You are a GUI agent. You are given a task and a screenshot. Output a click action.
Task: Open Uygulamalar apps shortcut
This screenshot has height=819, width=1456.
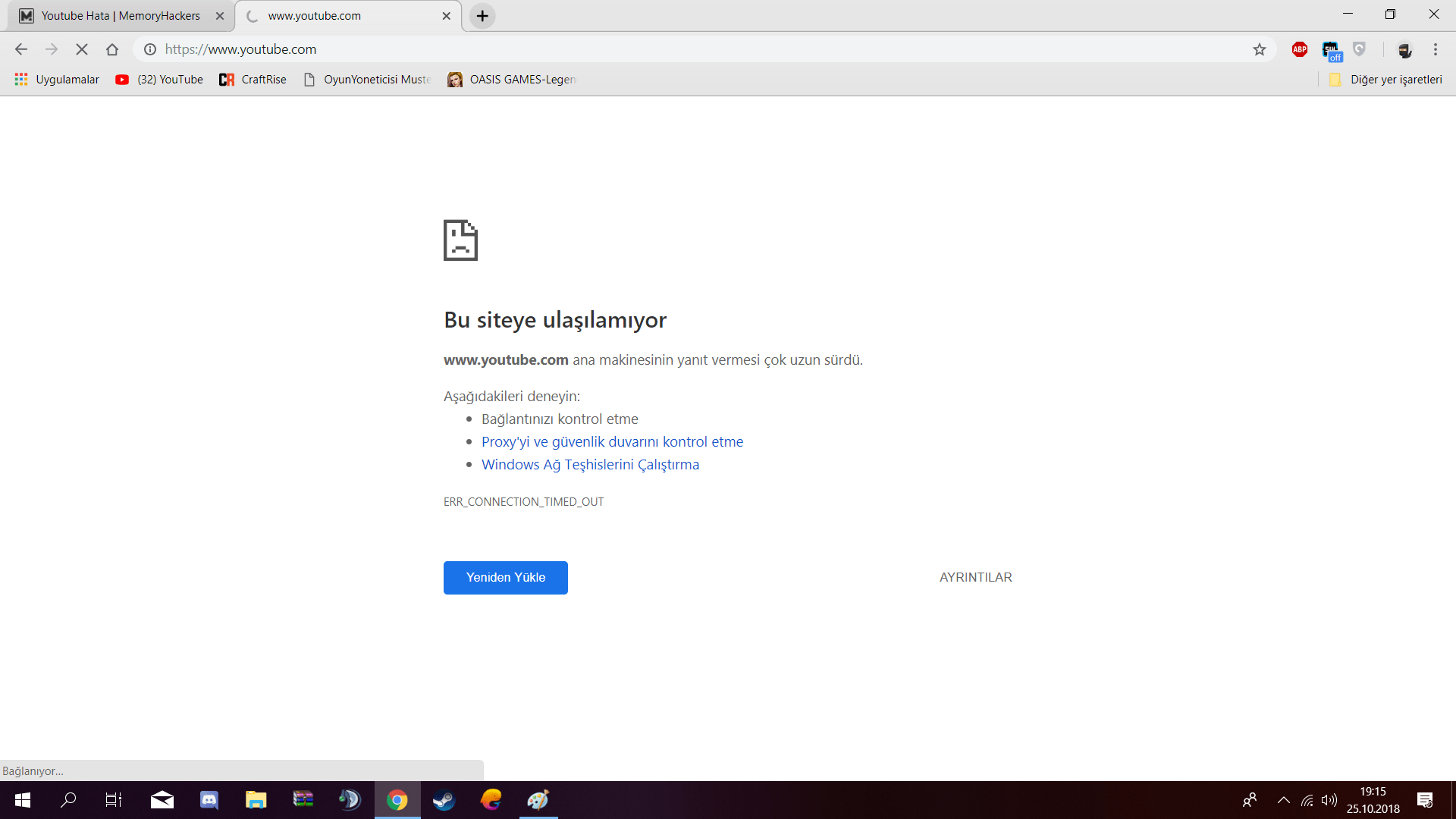click(57, 80)
